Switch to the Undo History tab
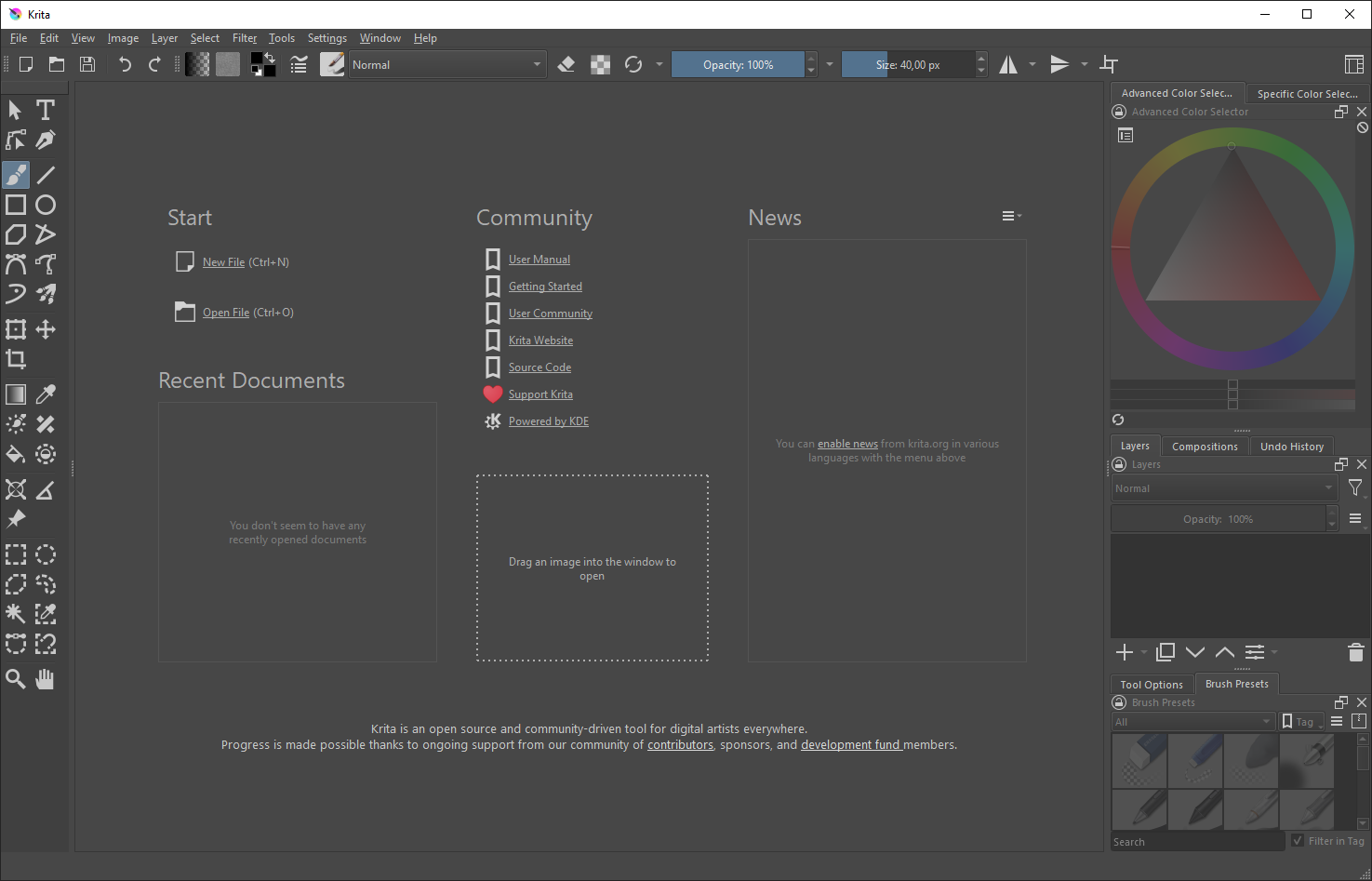The image size is (1372, 881). [x=1291, y=447]
